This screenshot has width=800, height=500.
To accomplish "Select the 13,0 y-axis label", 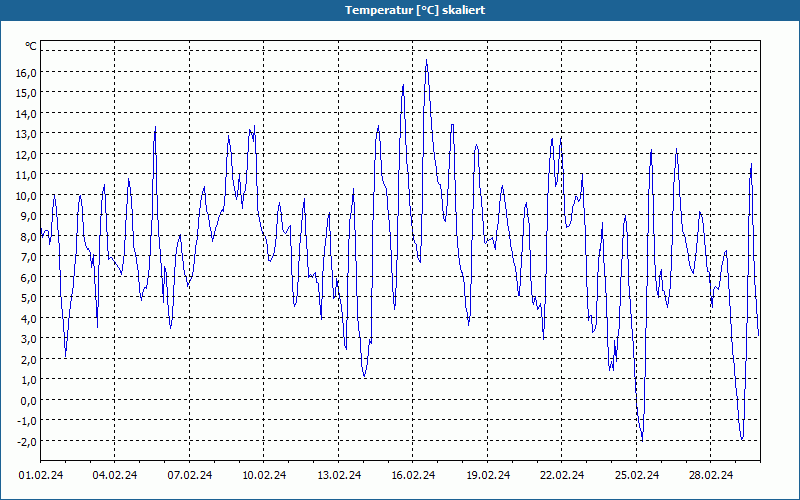I will click(x=26, y=134).
